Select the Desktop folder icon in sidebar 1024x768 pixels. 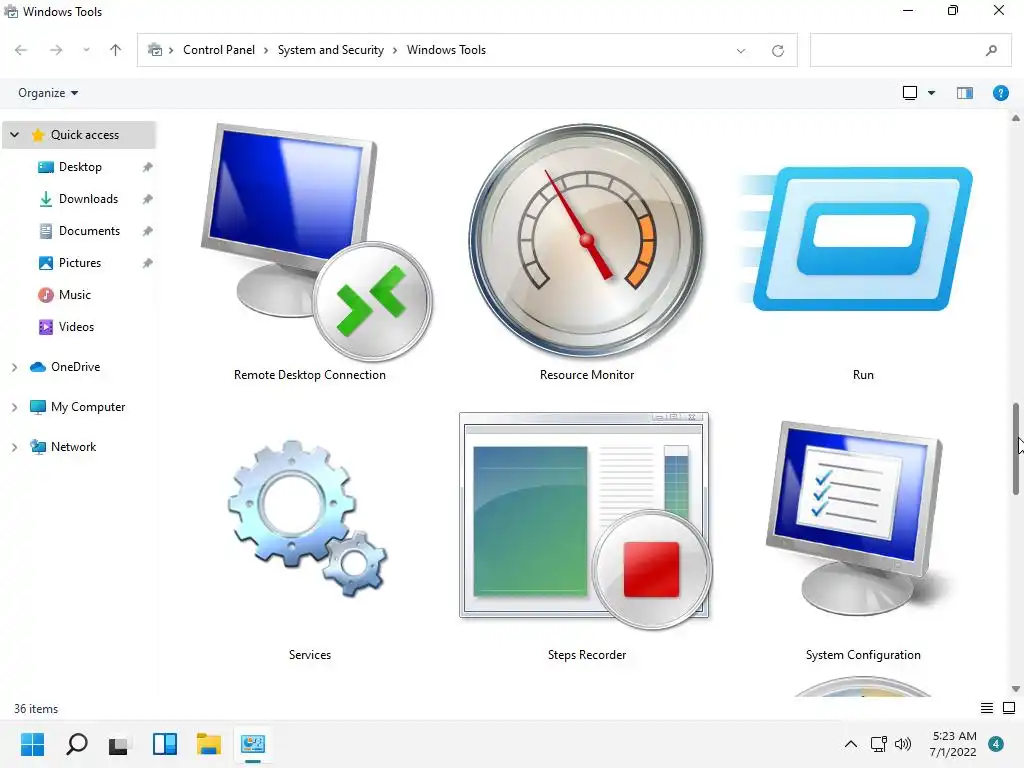pos(46,167)
